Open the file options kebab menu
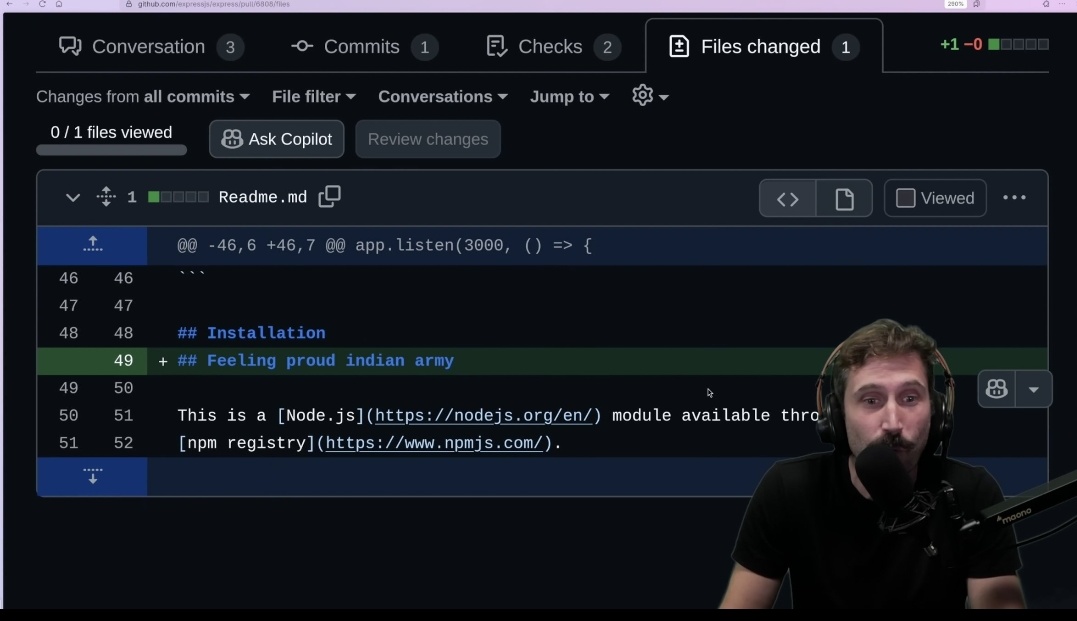The image size is (1077, 621). pyautogui.click(x=1015, y=198)
